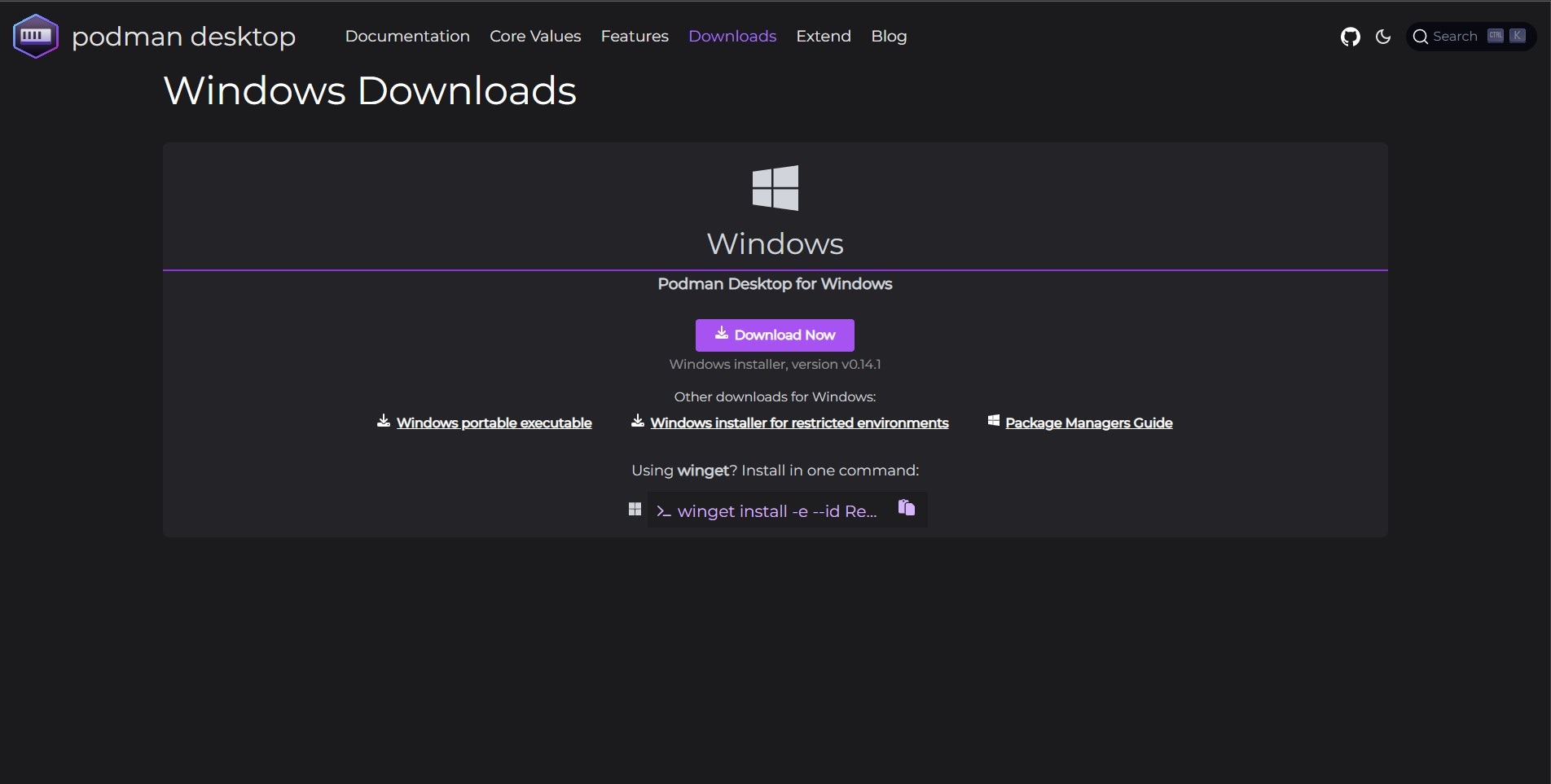
Task: Click the Windows icon beside Package Managers Guide
Action: tap(992, 420)
